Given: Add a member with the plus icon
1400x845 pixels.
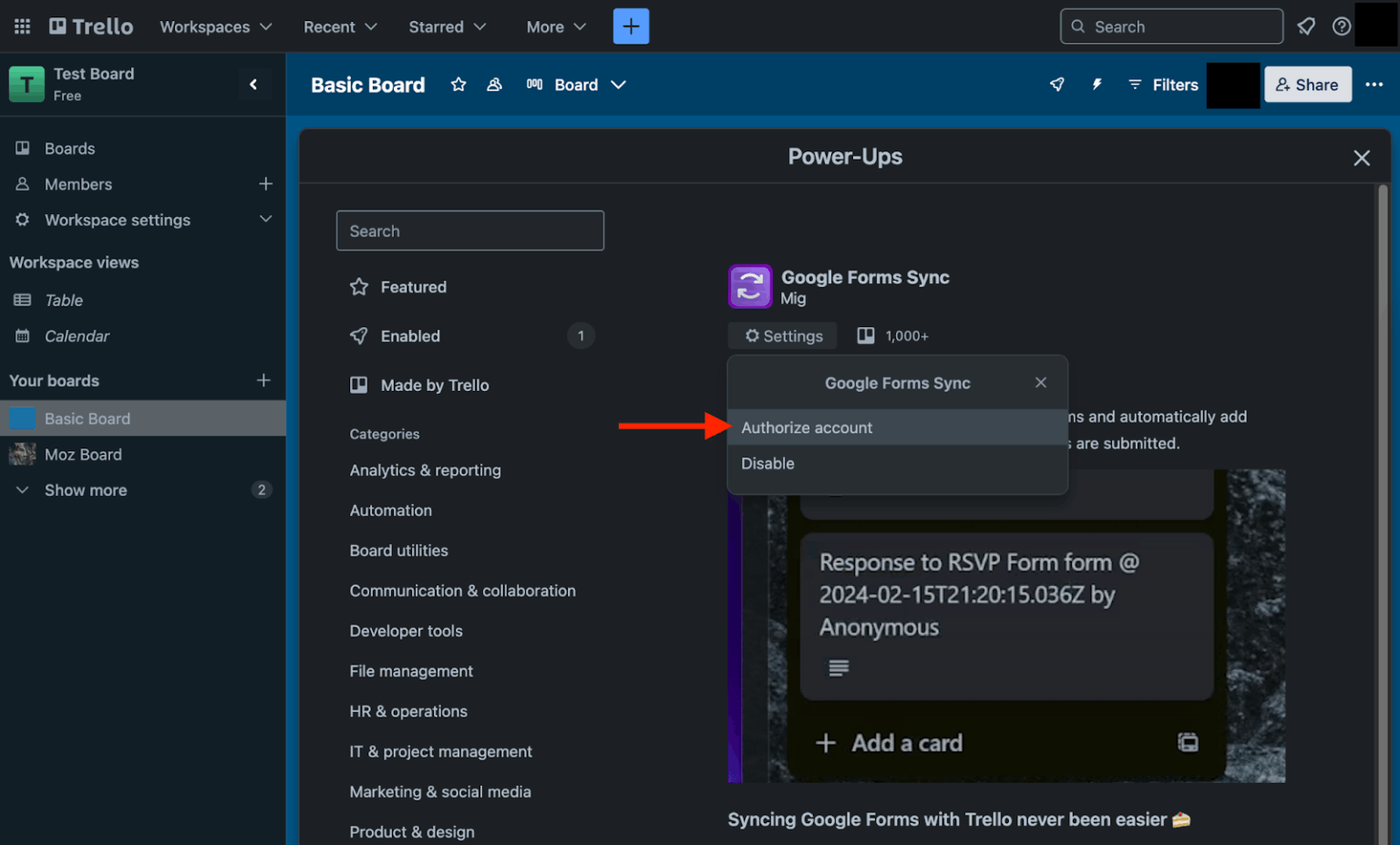Looking at the screenshot, I should tap(265, 183).
